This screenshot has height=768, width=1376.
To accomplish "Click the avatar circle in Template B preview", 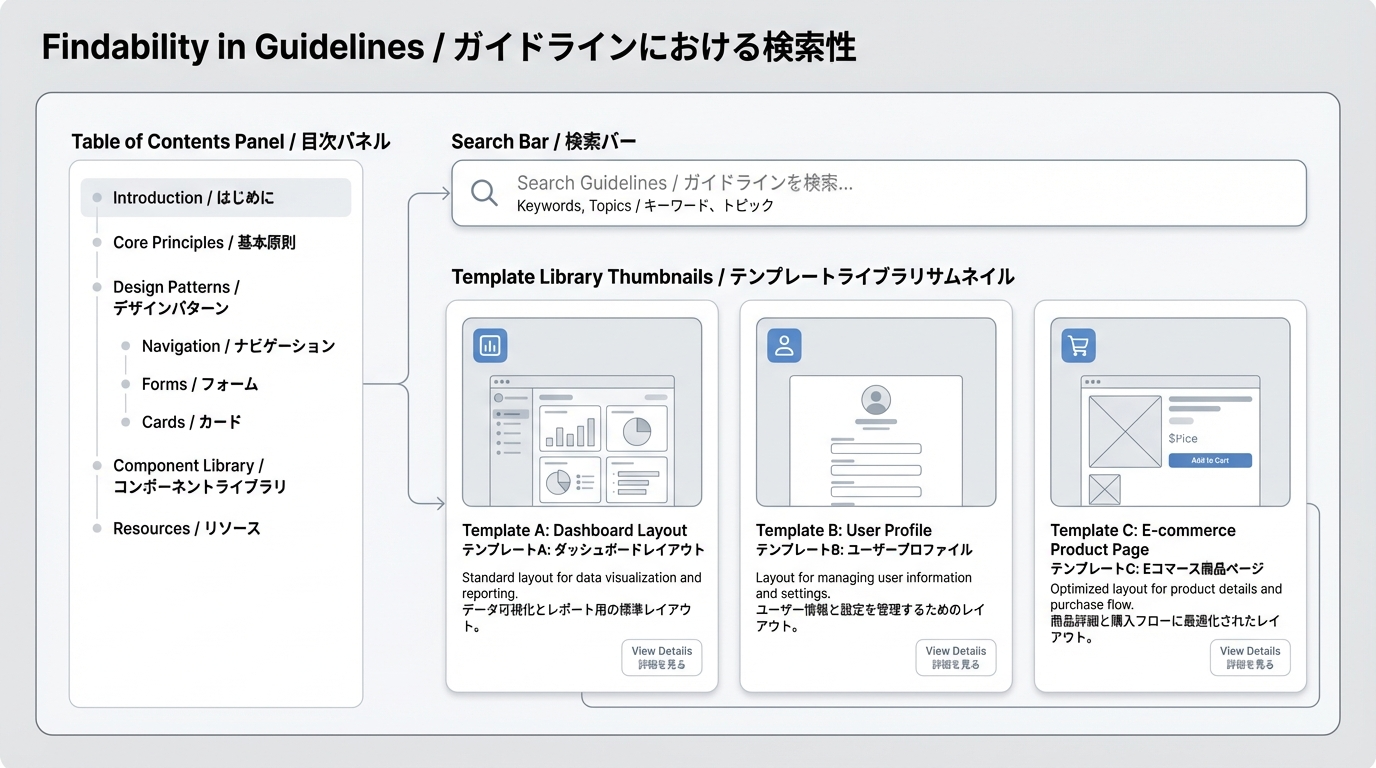I will click(875, 400).
